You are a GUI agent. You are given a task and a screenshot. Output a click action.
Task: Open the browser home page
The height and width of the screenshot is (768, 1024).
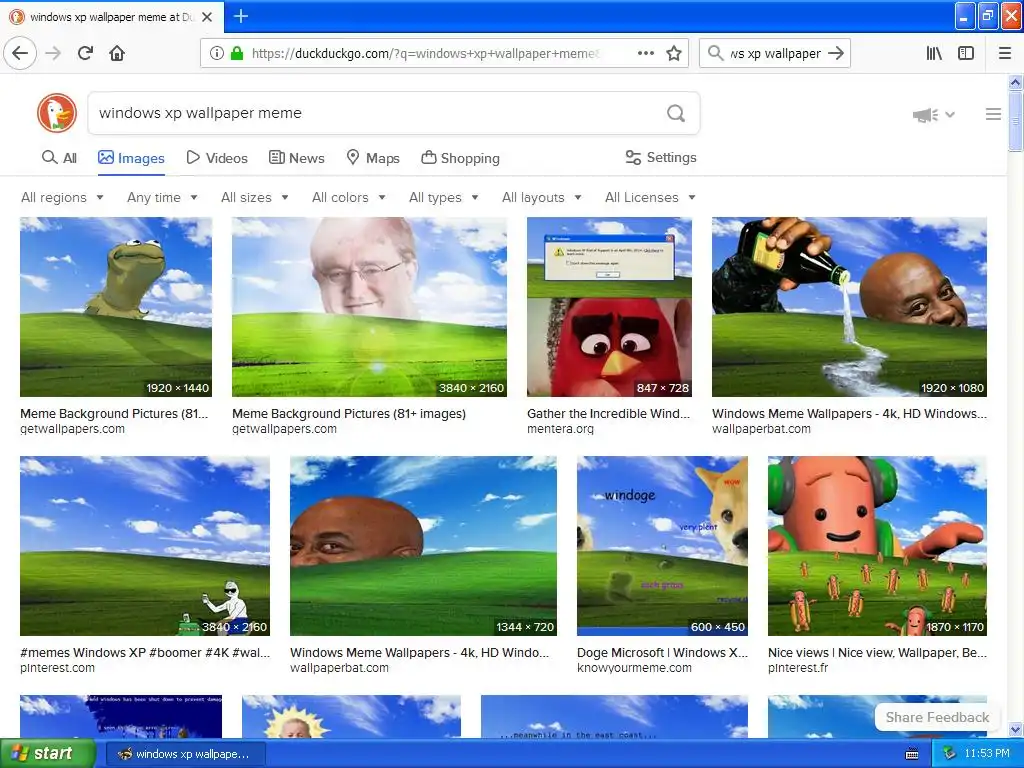(117, 53)
